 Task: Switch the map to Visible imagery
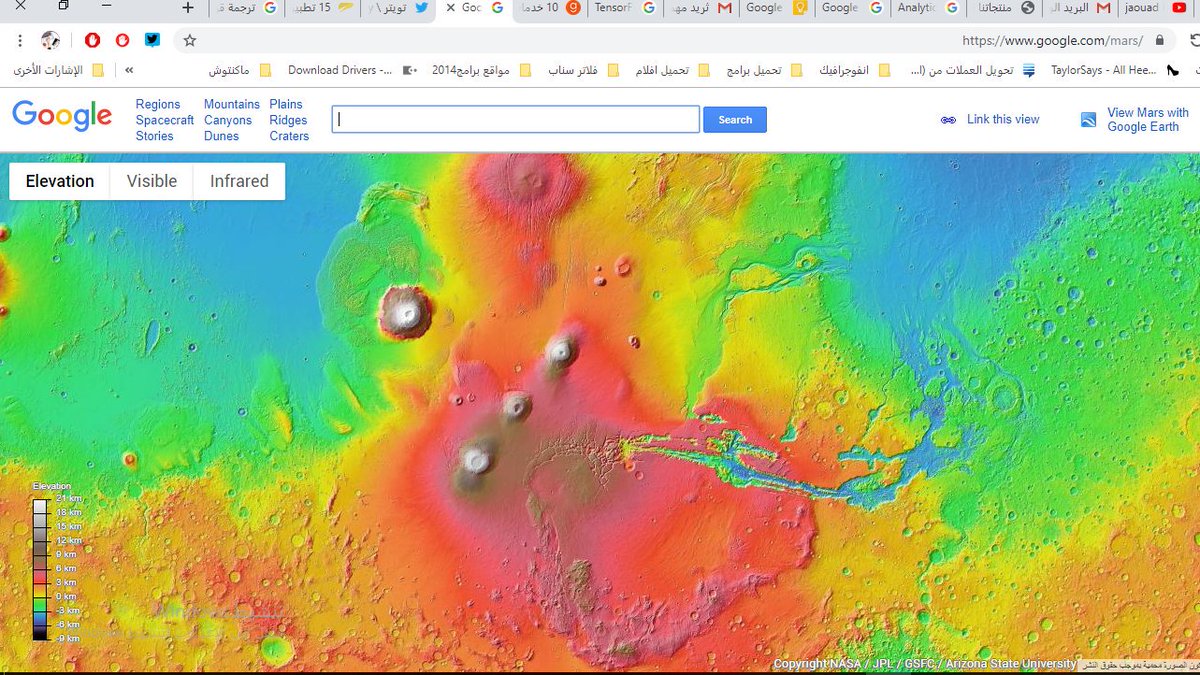click(151, 181)
